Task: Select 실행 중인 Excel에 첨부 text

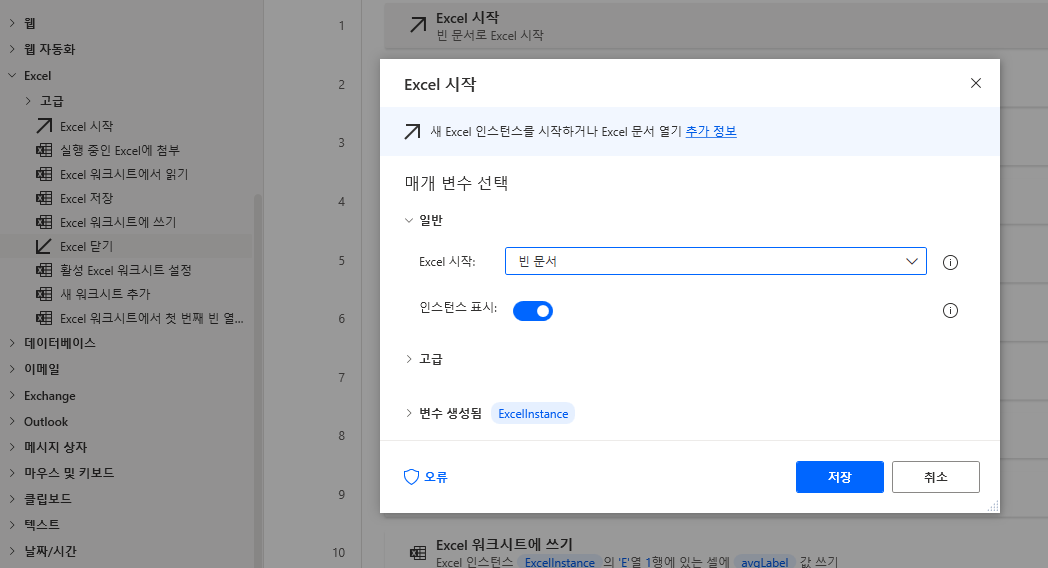Action: pos(120,150)
